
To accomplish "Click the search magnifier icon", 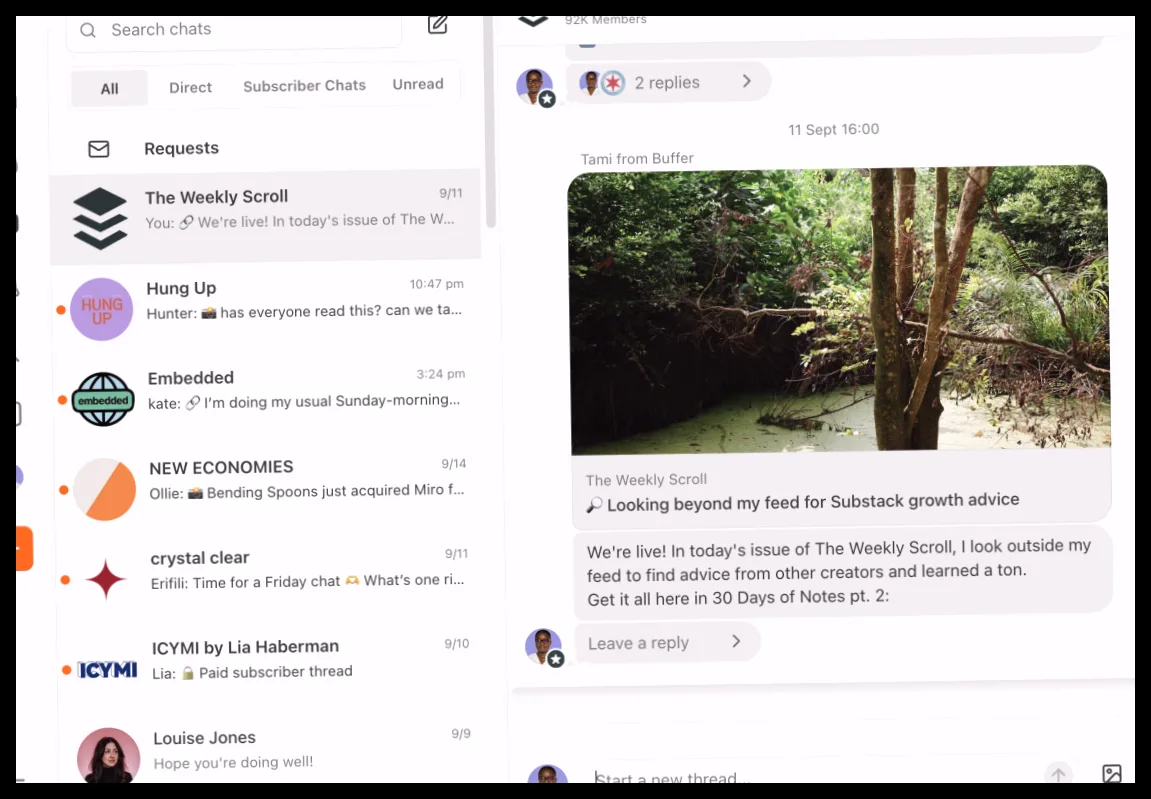I will coord(88,30).
